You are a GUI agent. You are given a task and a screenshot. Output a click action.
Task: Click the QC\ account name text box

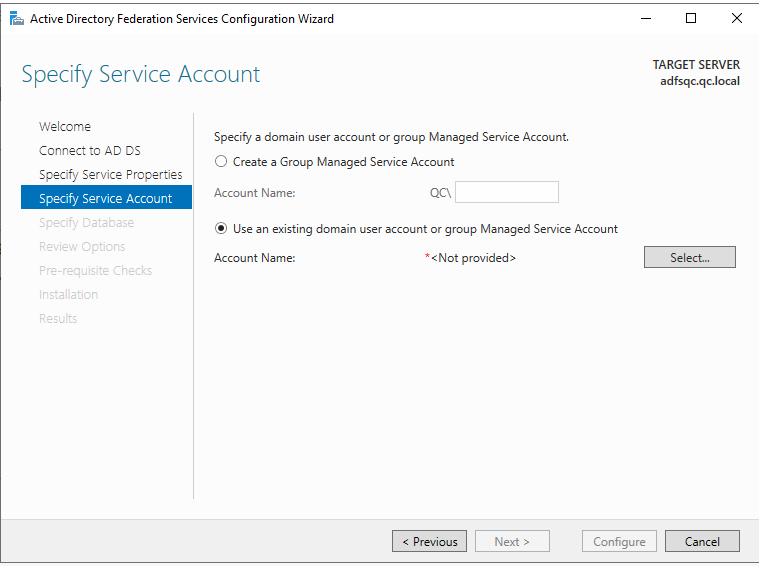[x=506, y=193]
